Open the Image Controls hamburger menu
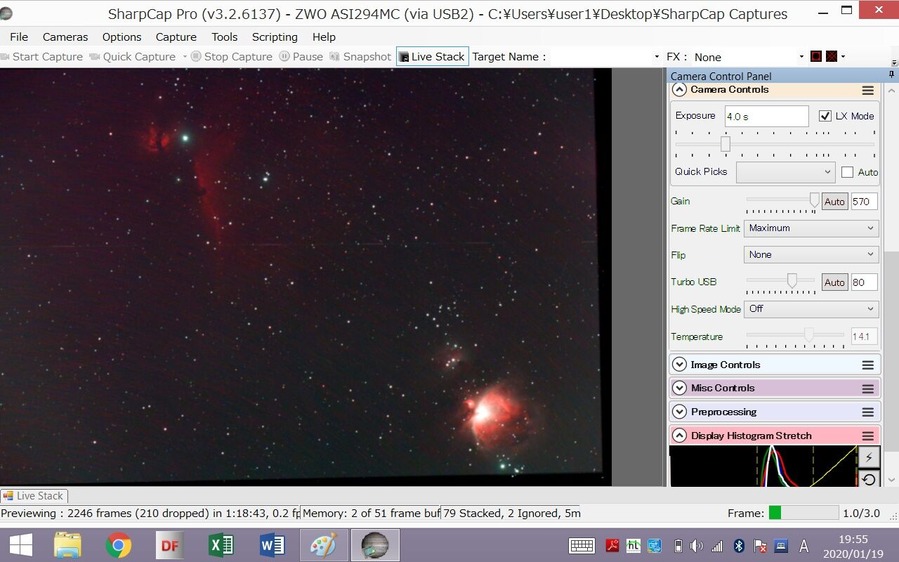The image size is (899, 562). [x=867, y=365]
